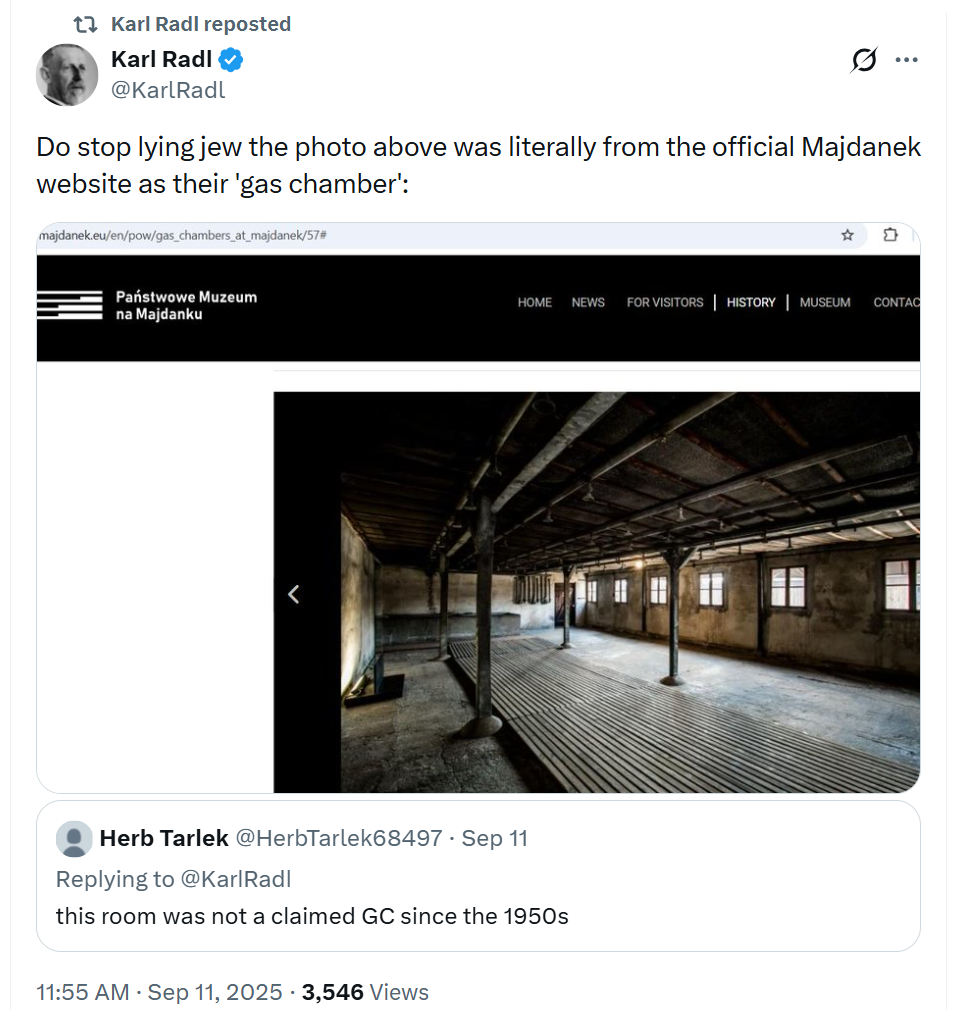This screenshot has height=1034, width=968.
Task: Click the repost arrows icon at top
Action: click(x=85, y=24)
